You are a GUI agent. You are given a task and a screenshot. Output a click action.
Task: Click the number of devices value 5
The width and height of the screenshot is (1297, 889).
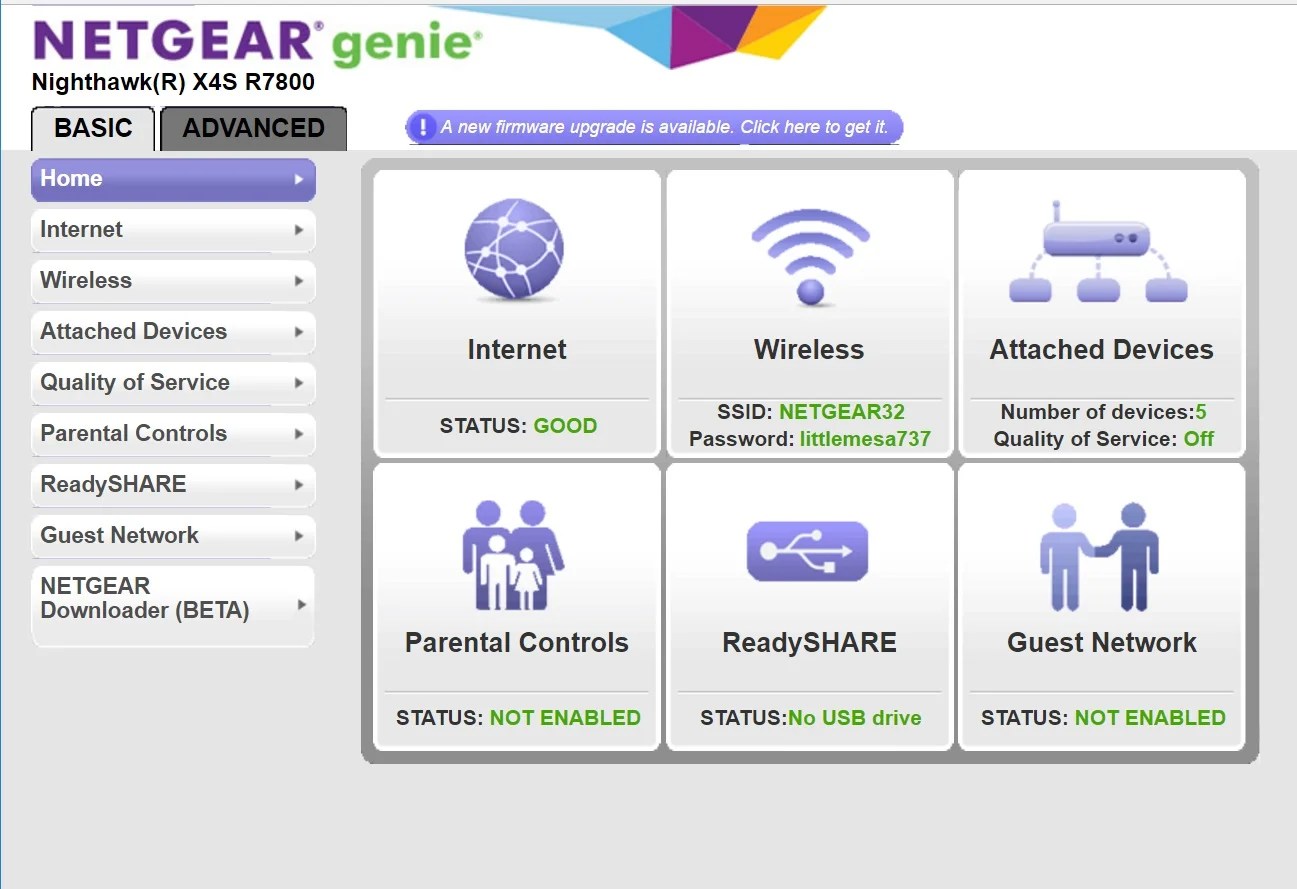tap(1201, 412)
